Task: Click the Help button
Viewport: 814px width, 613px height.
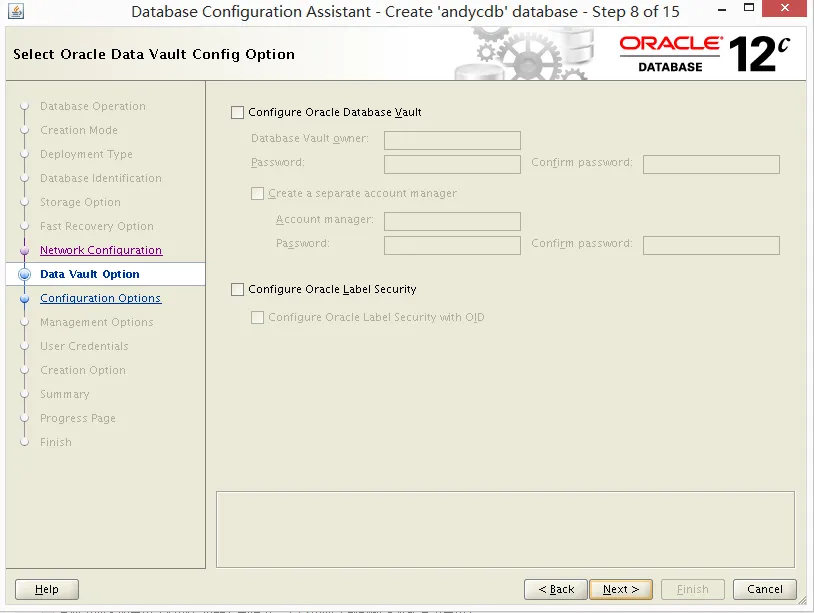Action: tap(47, 589)
